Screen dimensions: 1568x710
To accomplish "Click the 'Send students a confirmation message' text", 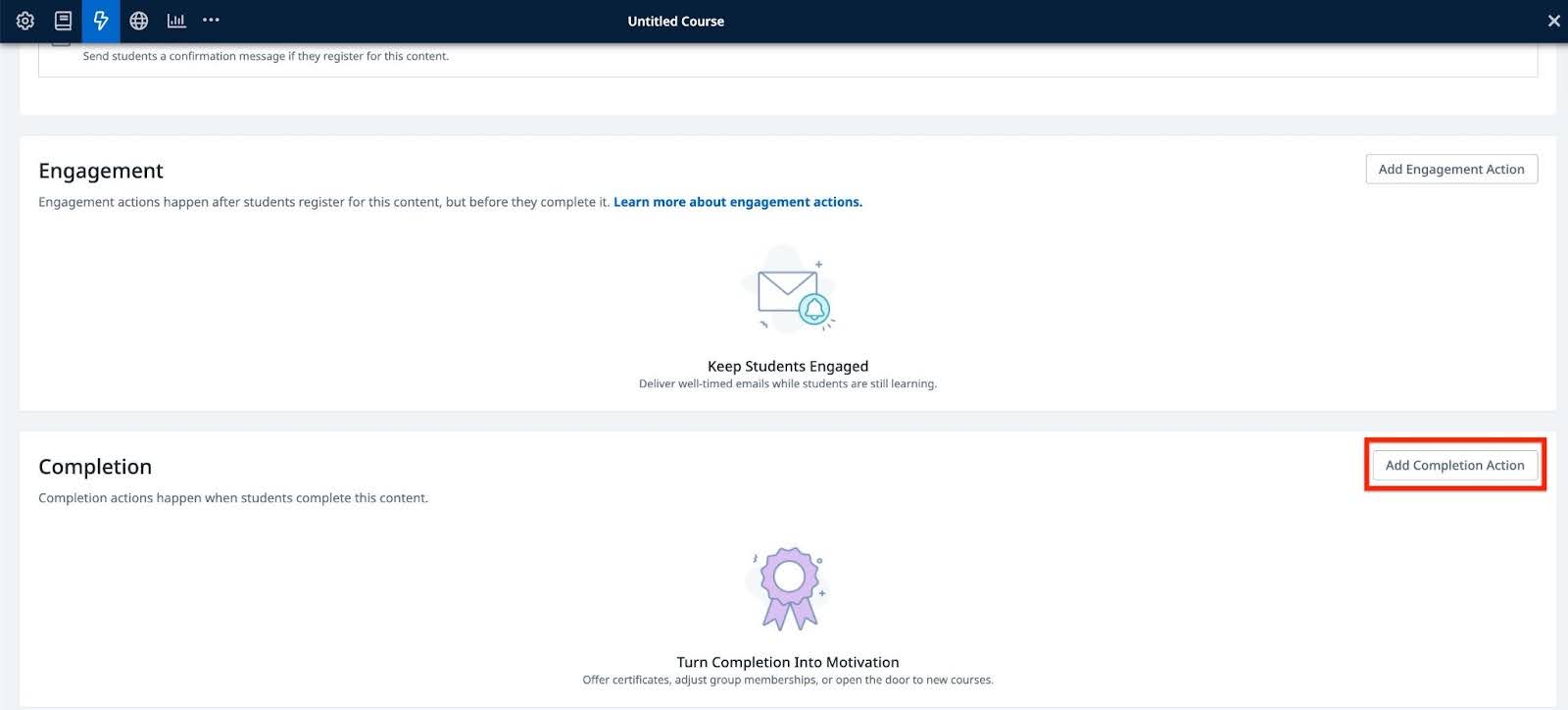I will coord(266,56).
